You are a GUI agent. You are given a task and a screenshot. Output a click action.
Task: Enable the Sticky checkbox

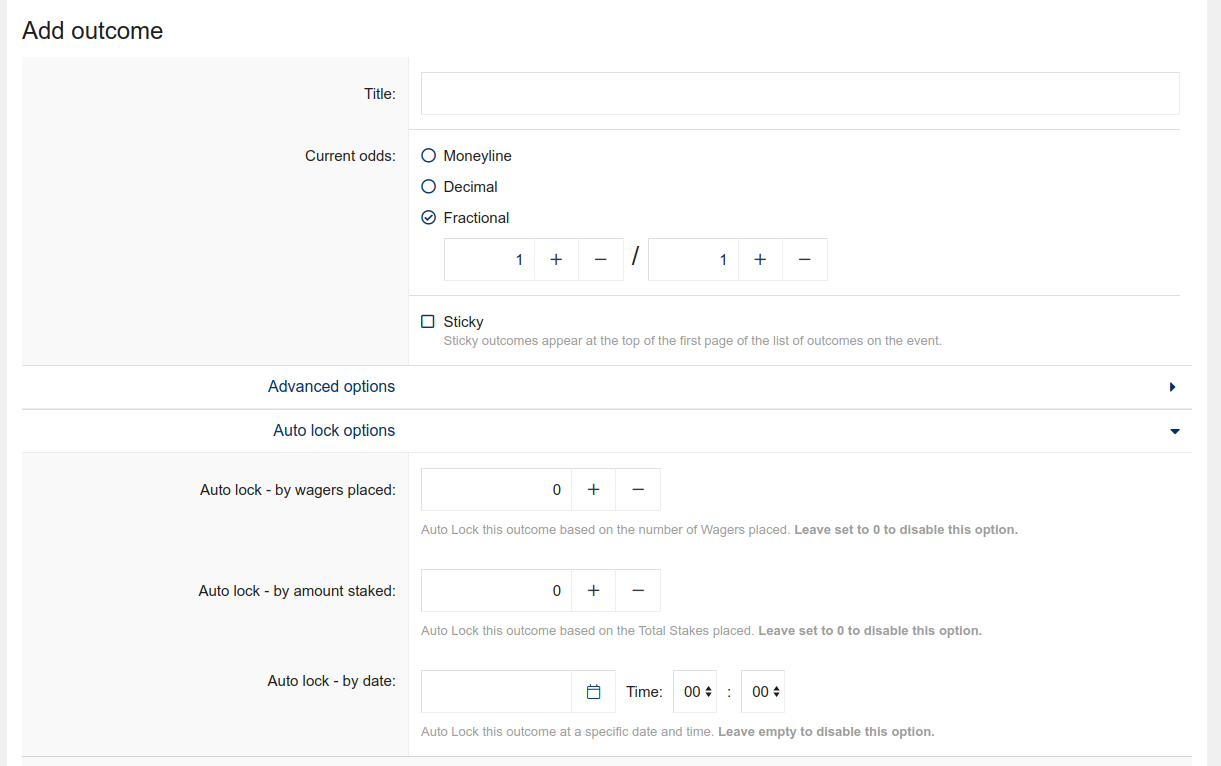(x=428, y=322)
